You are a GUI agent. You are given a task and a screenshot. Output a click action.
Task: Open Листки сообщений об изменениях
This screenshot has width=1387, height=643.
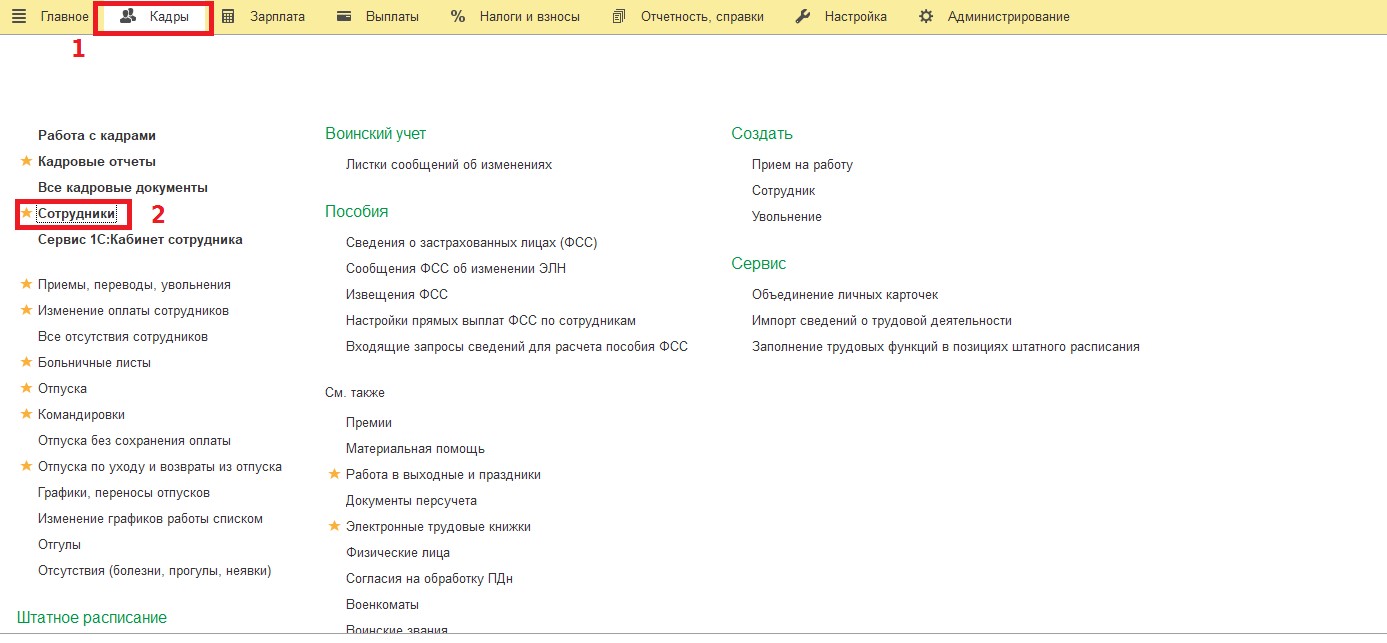[449, 164]
